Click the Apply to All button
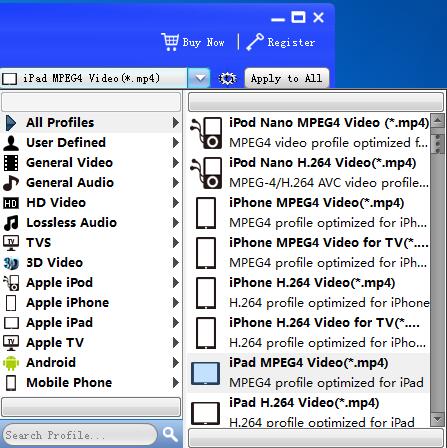 pos(287,79)
